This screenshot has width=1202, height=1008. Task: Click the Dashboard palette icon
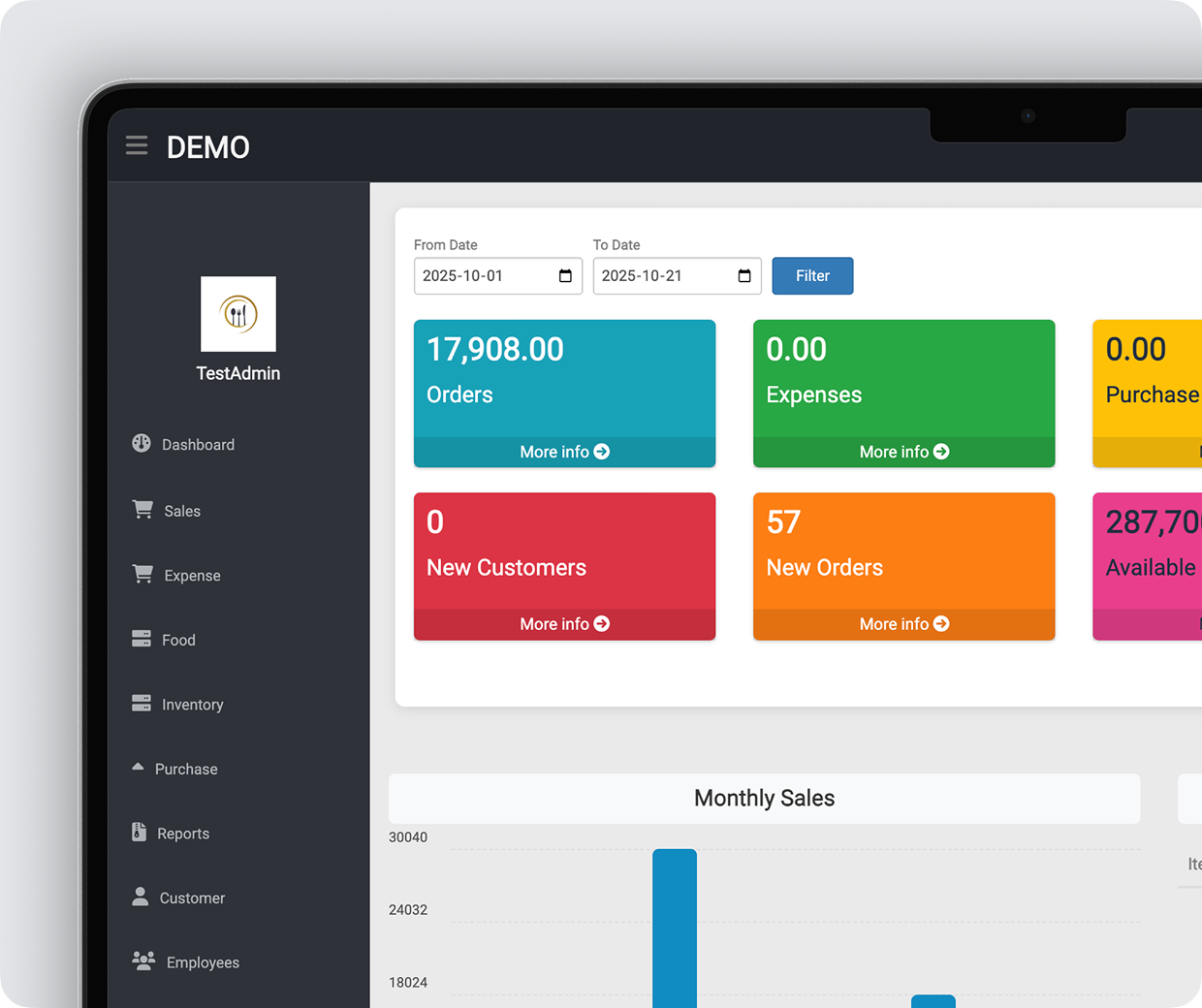142,443
